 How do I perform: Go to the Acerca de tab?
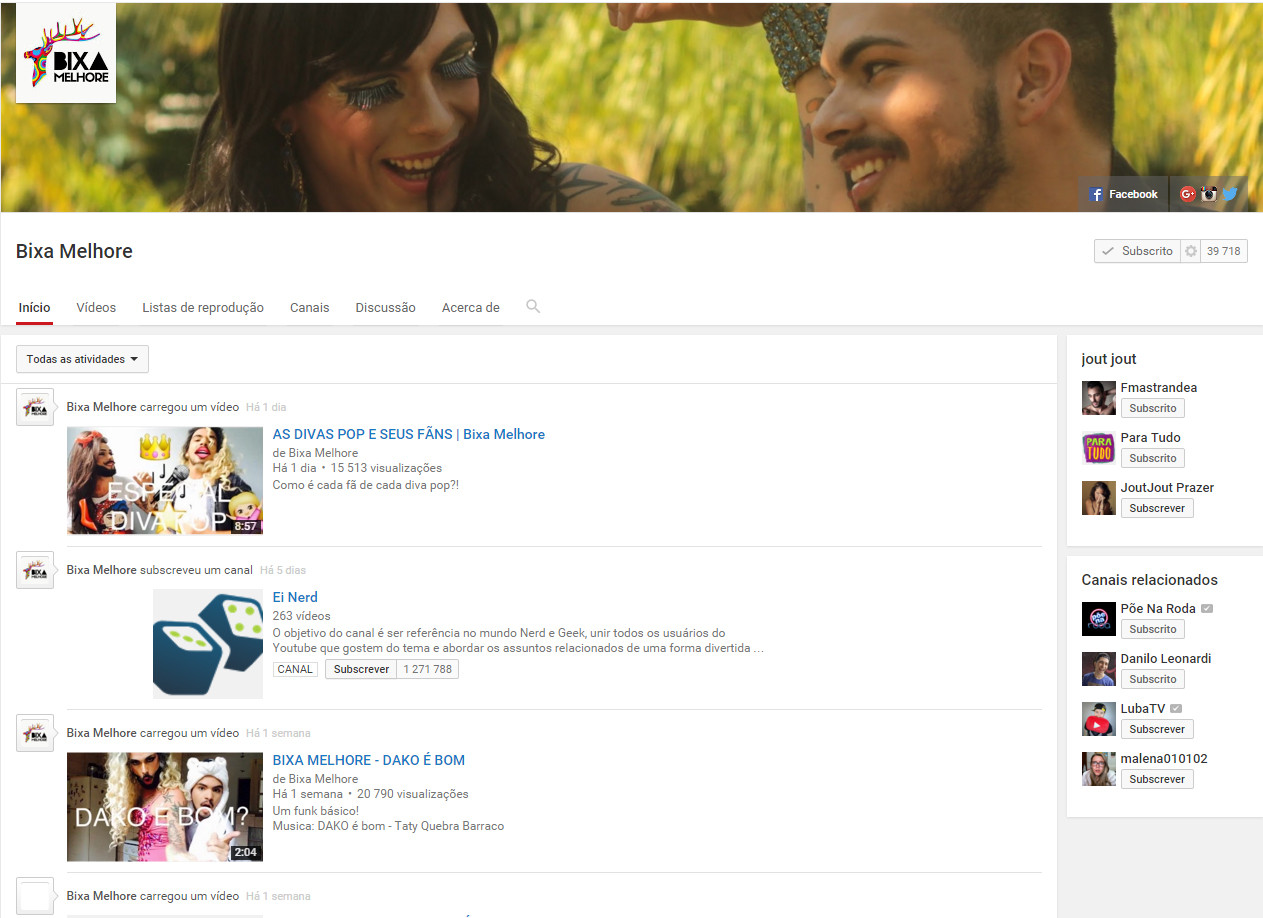point(470,308)
